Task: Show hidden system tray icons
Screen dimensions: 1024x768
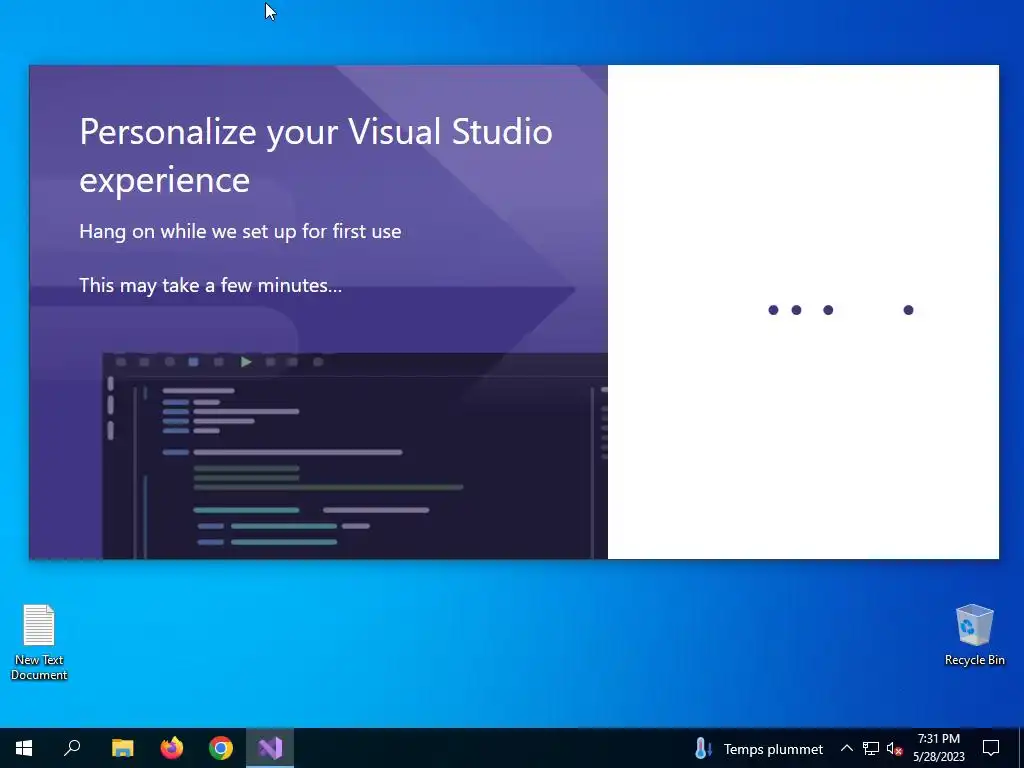Action: [846, 748]
